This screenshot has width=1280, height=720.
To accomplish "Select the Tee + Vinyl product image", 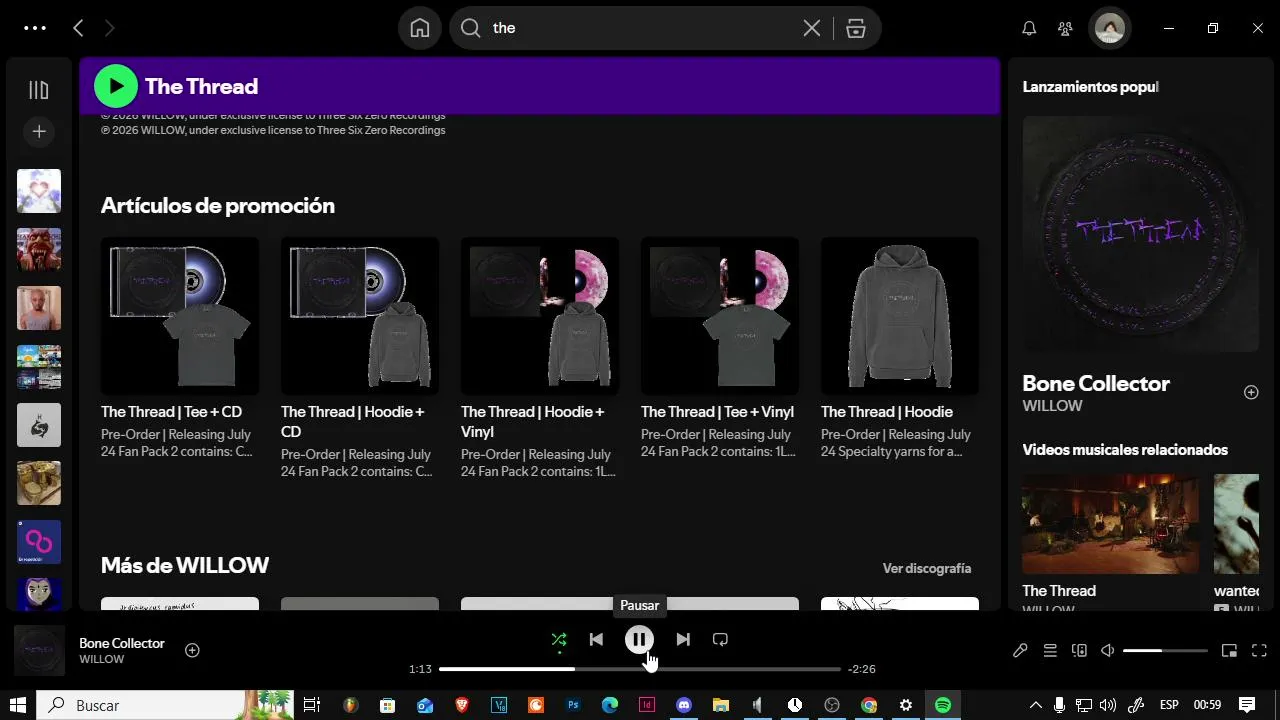I will point(720,316).
